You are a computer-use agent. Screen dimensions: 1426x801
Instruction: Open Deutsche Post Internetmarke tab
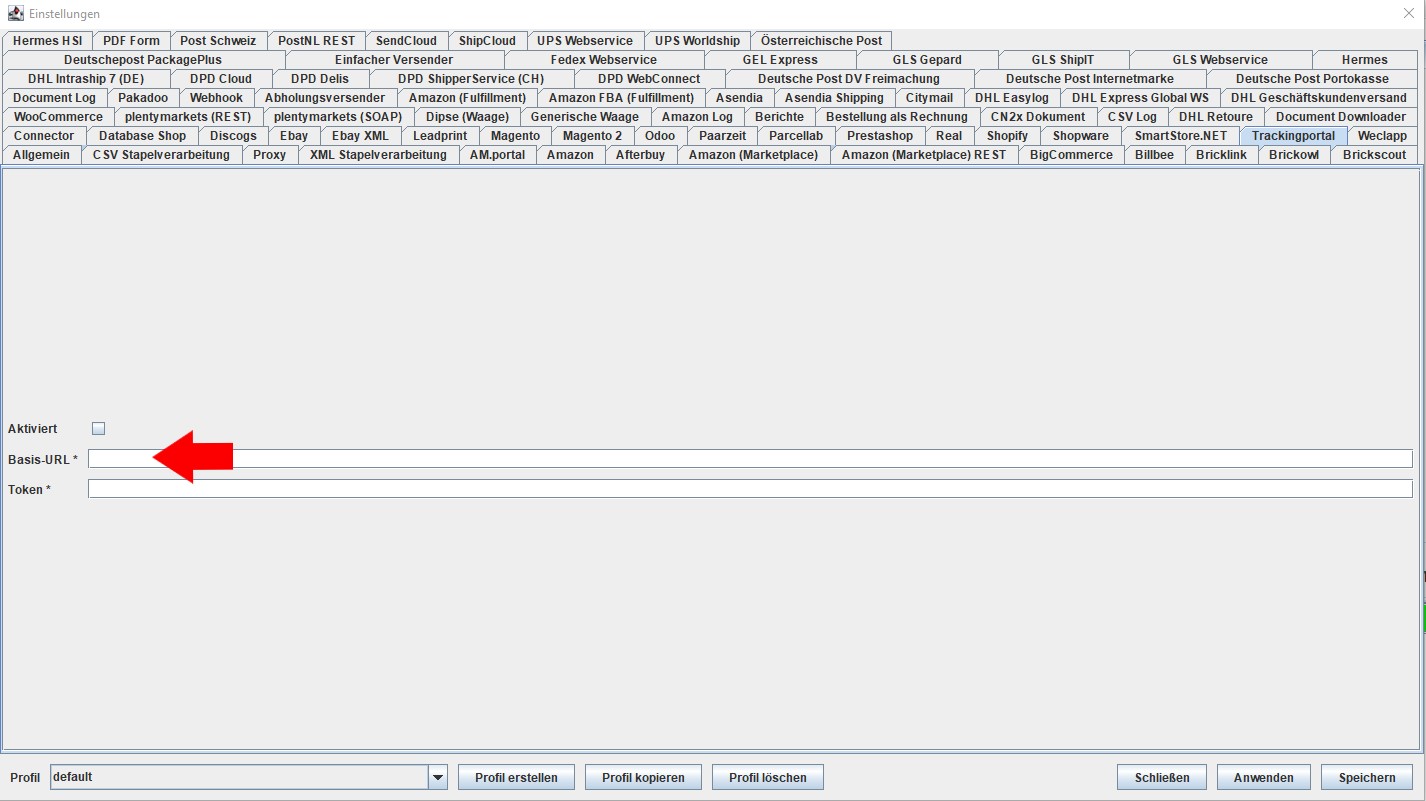pos(1090,79)
